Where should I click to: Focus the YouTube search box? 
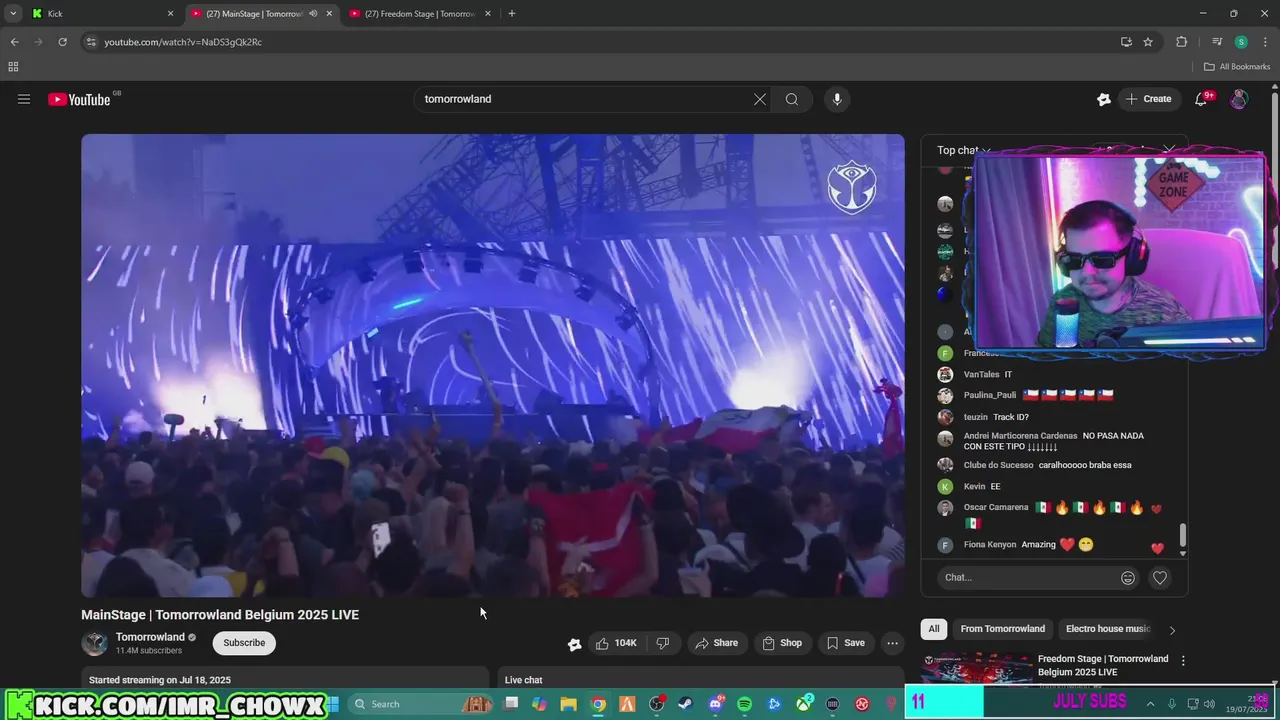coord(586,99)
